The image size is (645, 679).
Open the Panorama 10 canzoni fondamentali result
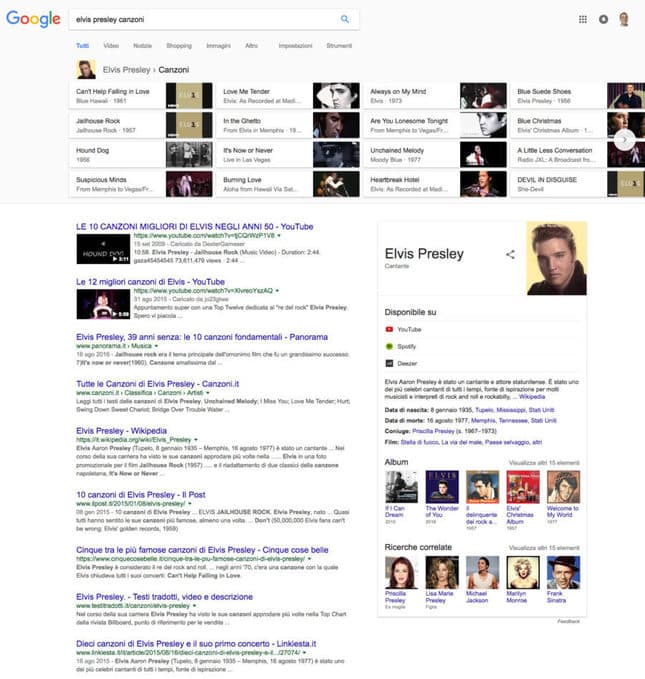pyautogui.click(x=202, y=337)
